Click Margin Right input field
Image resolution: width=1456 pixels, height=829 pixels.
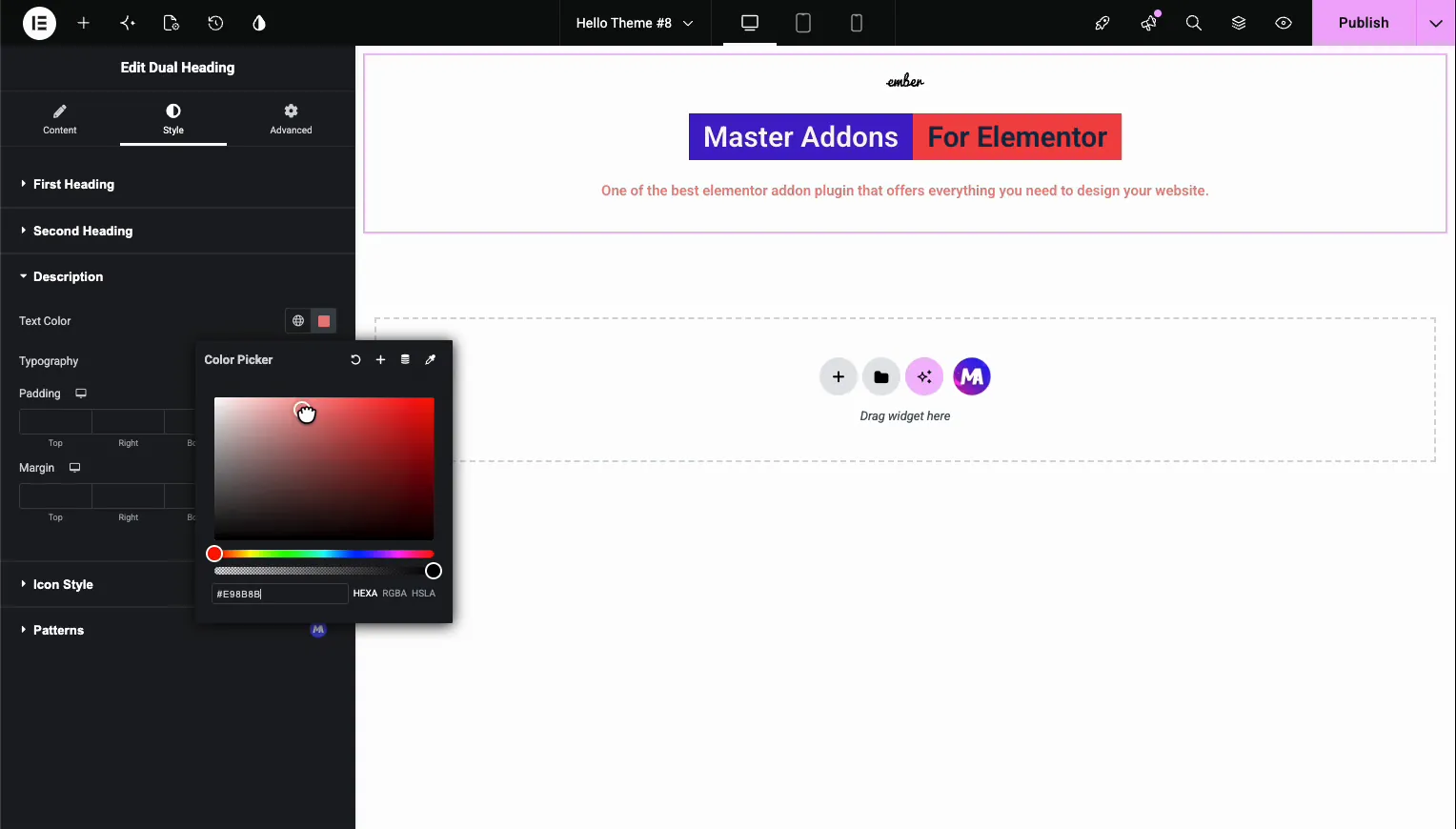128,495
